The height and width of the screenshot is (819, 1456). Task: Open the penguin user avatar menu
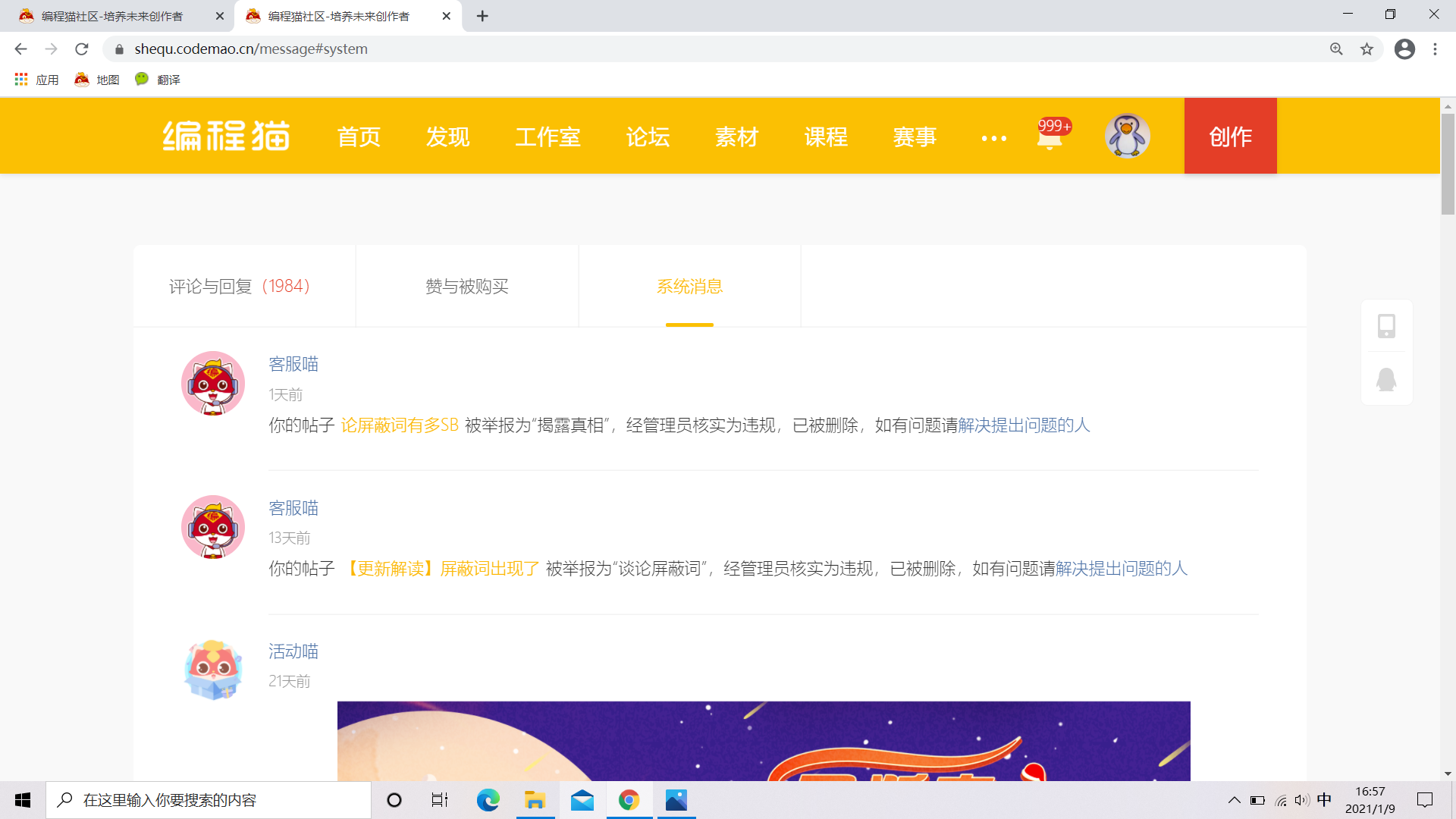pos(1127,136)
